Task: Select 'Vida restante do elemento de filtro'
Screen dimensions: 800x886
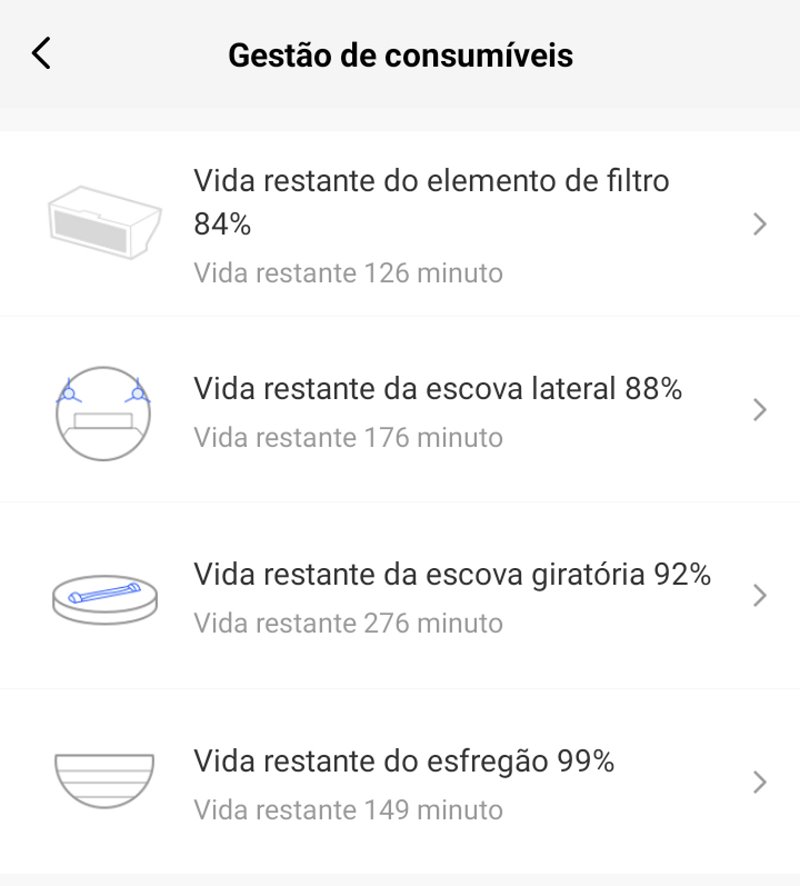Action: coord(431,181)
